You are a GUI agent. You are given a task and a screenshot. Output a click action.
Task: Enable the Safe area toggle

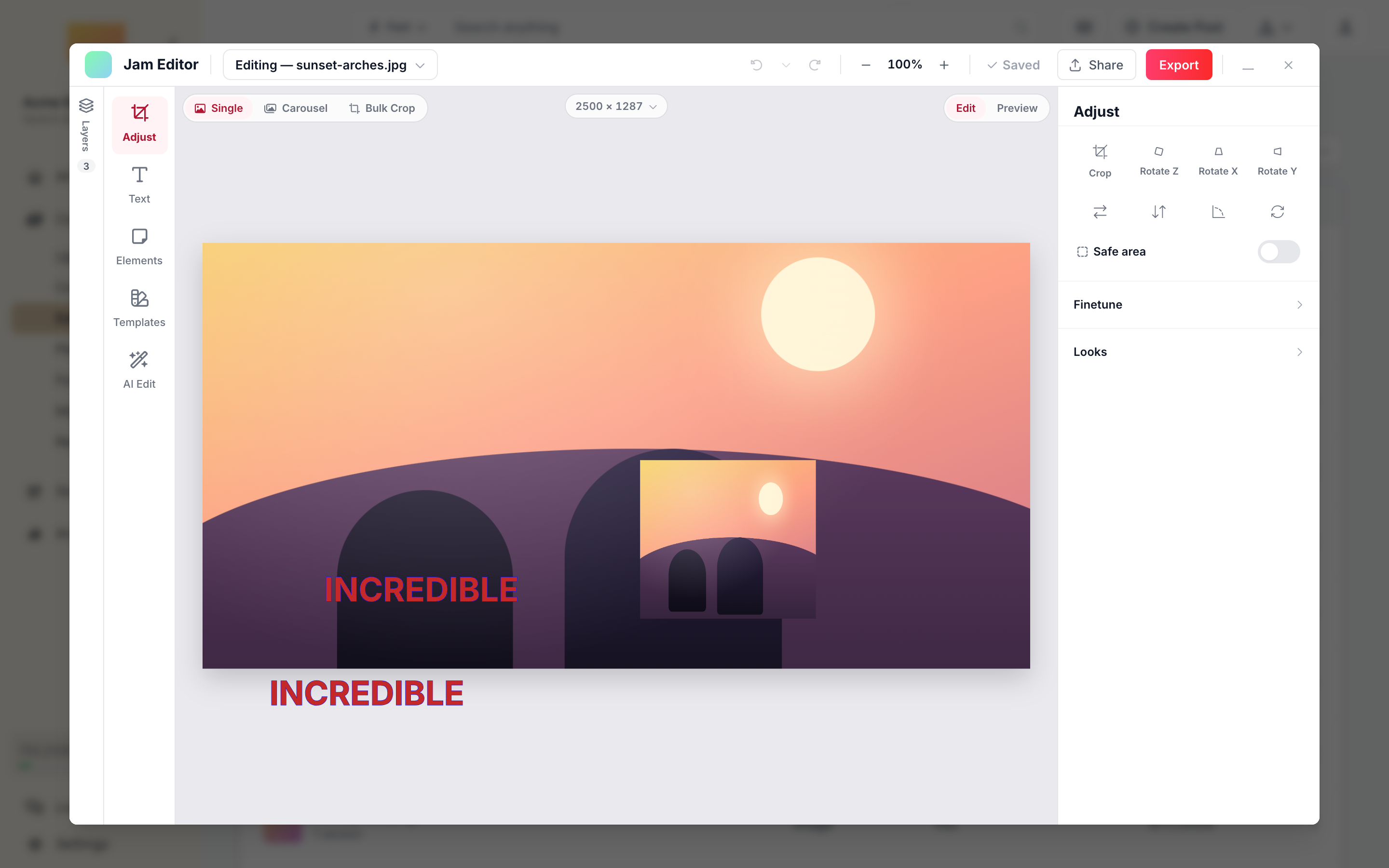point(1278,251)
